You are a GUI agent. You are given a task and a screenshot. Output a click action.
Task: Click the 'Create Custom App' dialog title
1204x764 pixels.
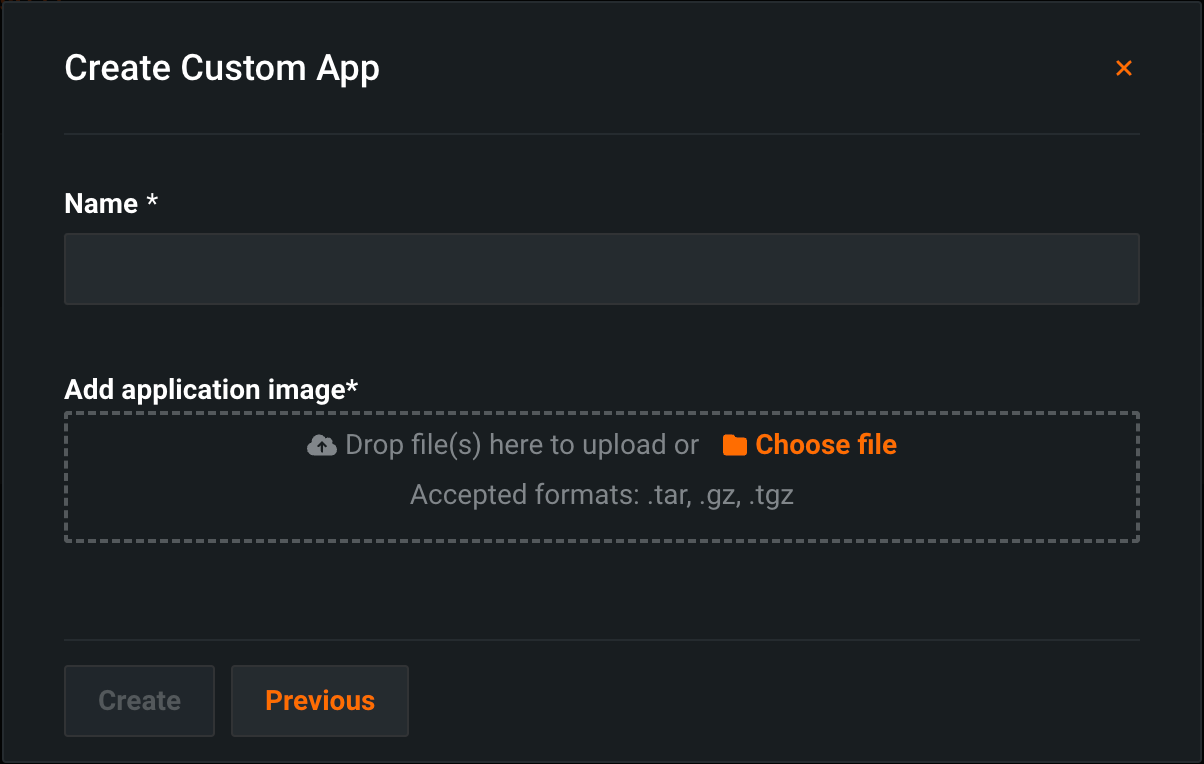(x=222, y=68)
